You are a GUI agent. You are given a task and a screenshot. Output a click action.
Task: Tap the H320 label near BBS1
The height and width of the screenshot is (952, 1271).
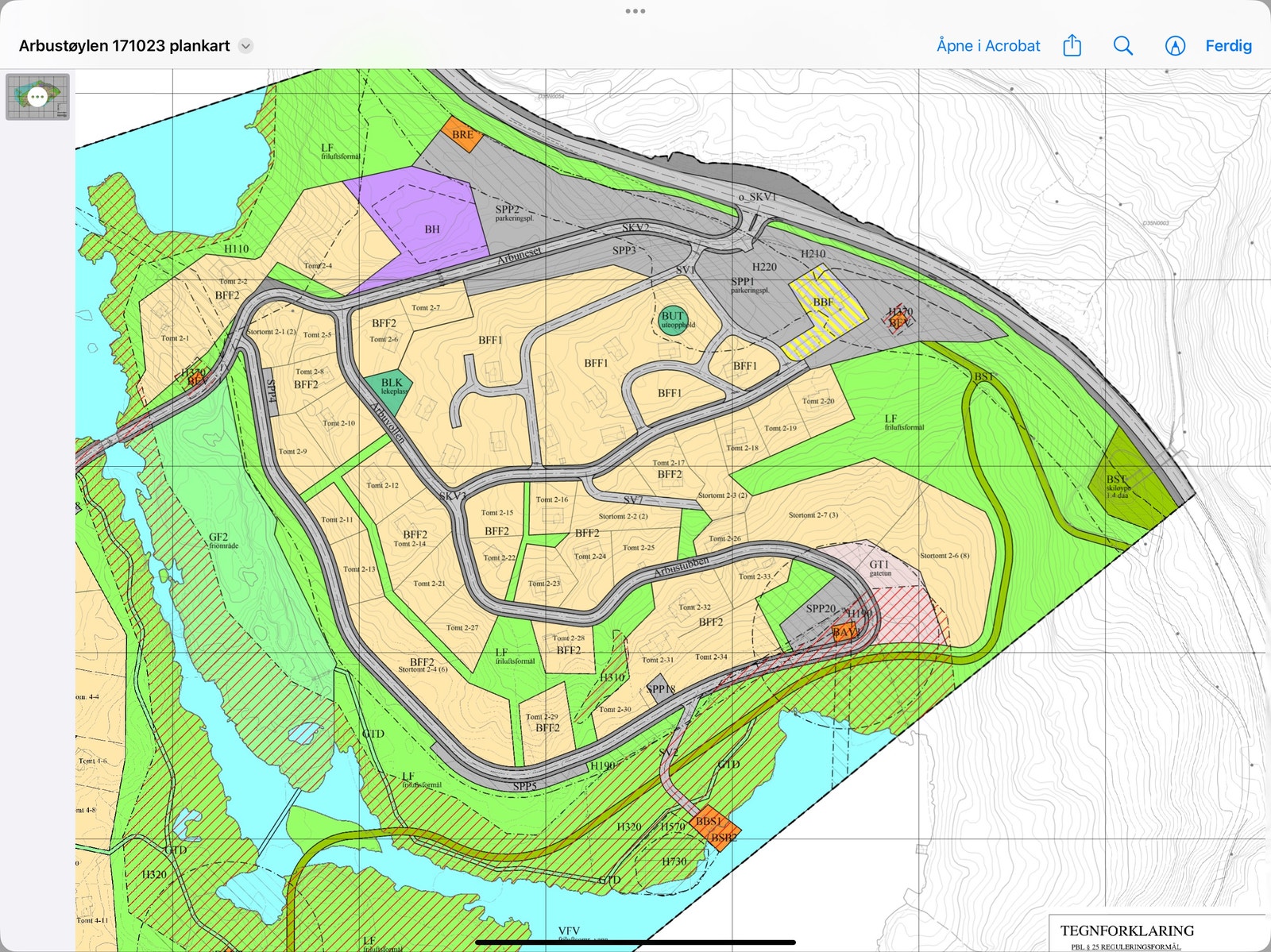coord(628,827)
